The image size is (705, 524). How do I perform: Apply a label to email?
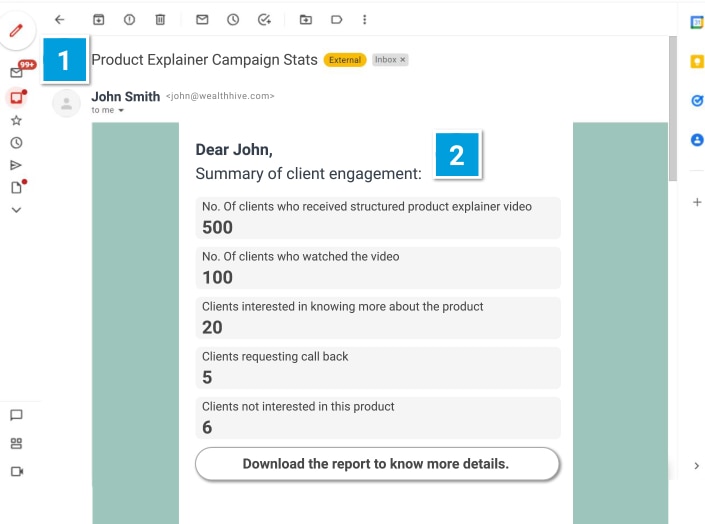pyautogui.click(x=336, y=19)
